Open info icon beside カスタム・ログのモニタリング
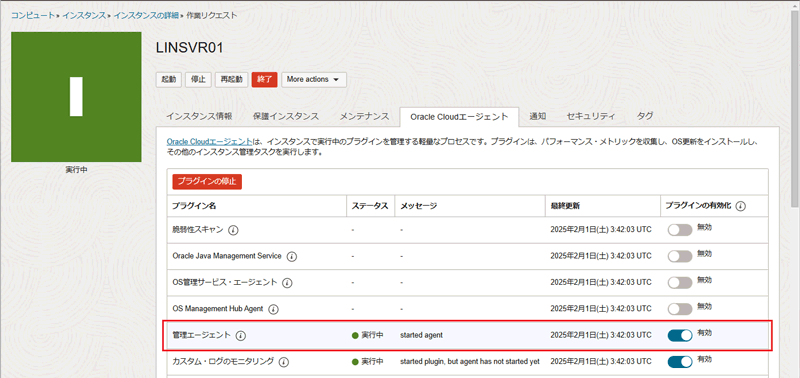The height and width of the screenshot is (378, 800). tap(284, 362)
